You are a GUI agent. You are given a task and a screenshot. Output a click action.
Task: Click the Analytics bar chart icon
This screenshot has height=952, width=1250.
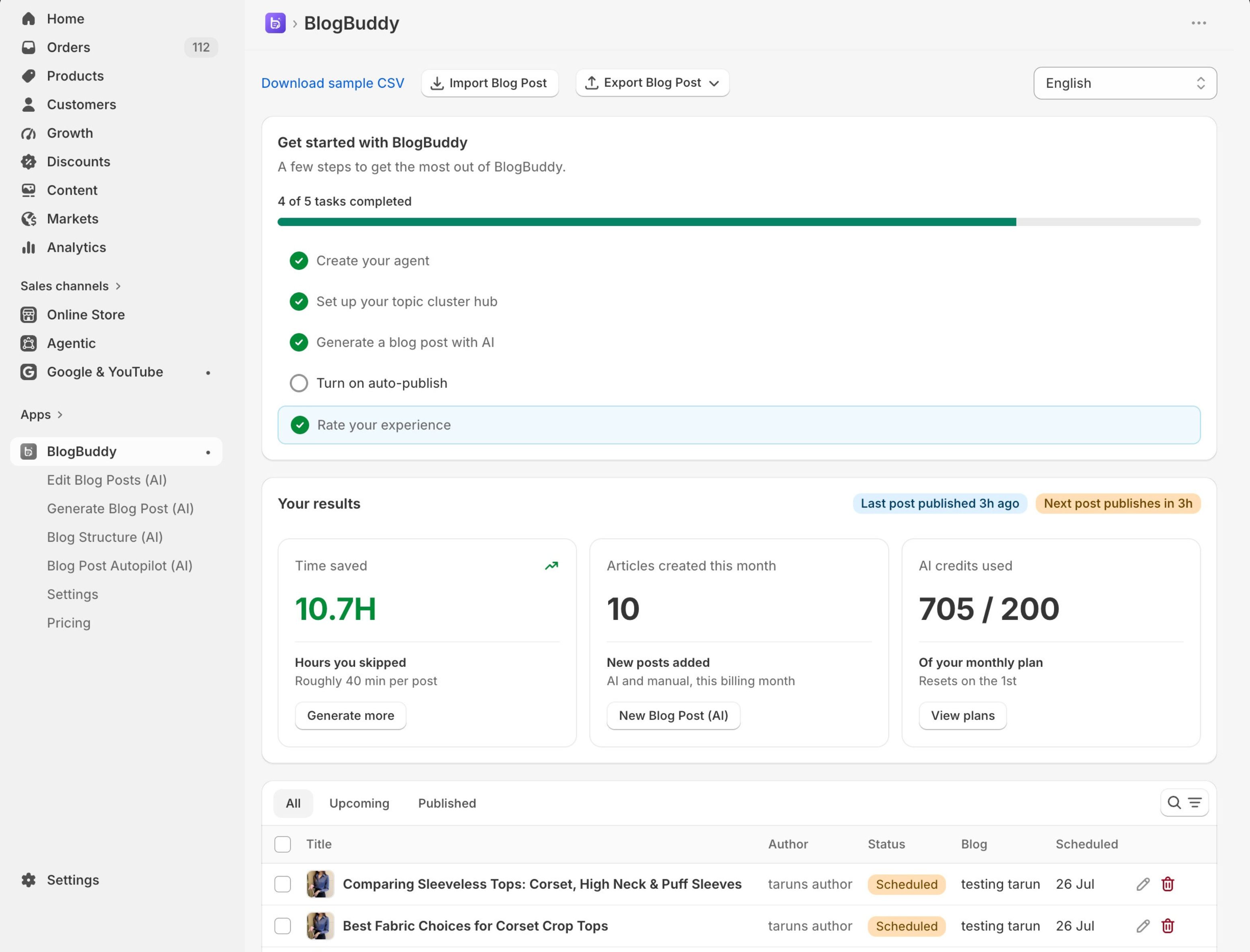click(x=28, y=248)
